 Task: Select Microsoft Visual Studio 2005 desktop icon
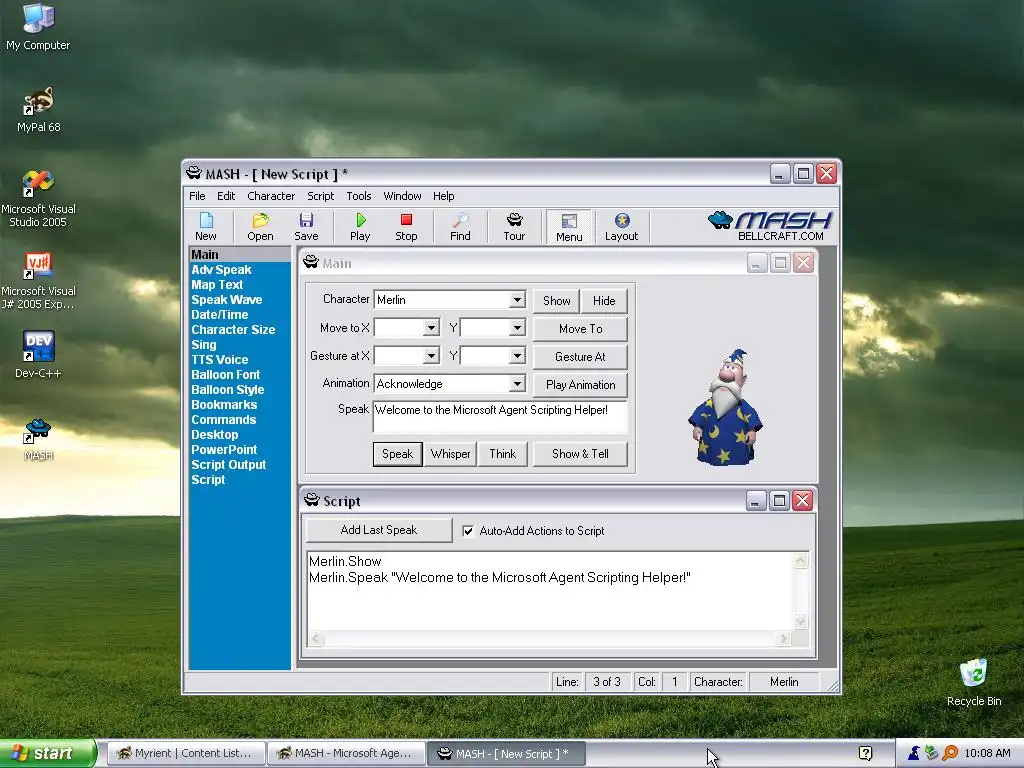38,198
